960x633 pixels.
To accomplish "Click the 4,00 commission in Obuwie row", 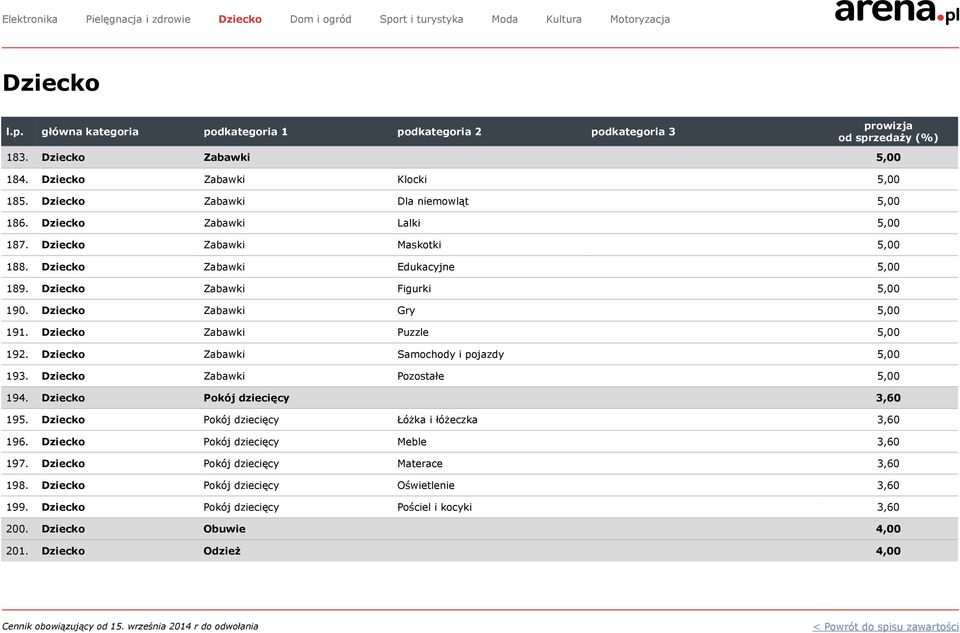I will 888,529.
